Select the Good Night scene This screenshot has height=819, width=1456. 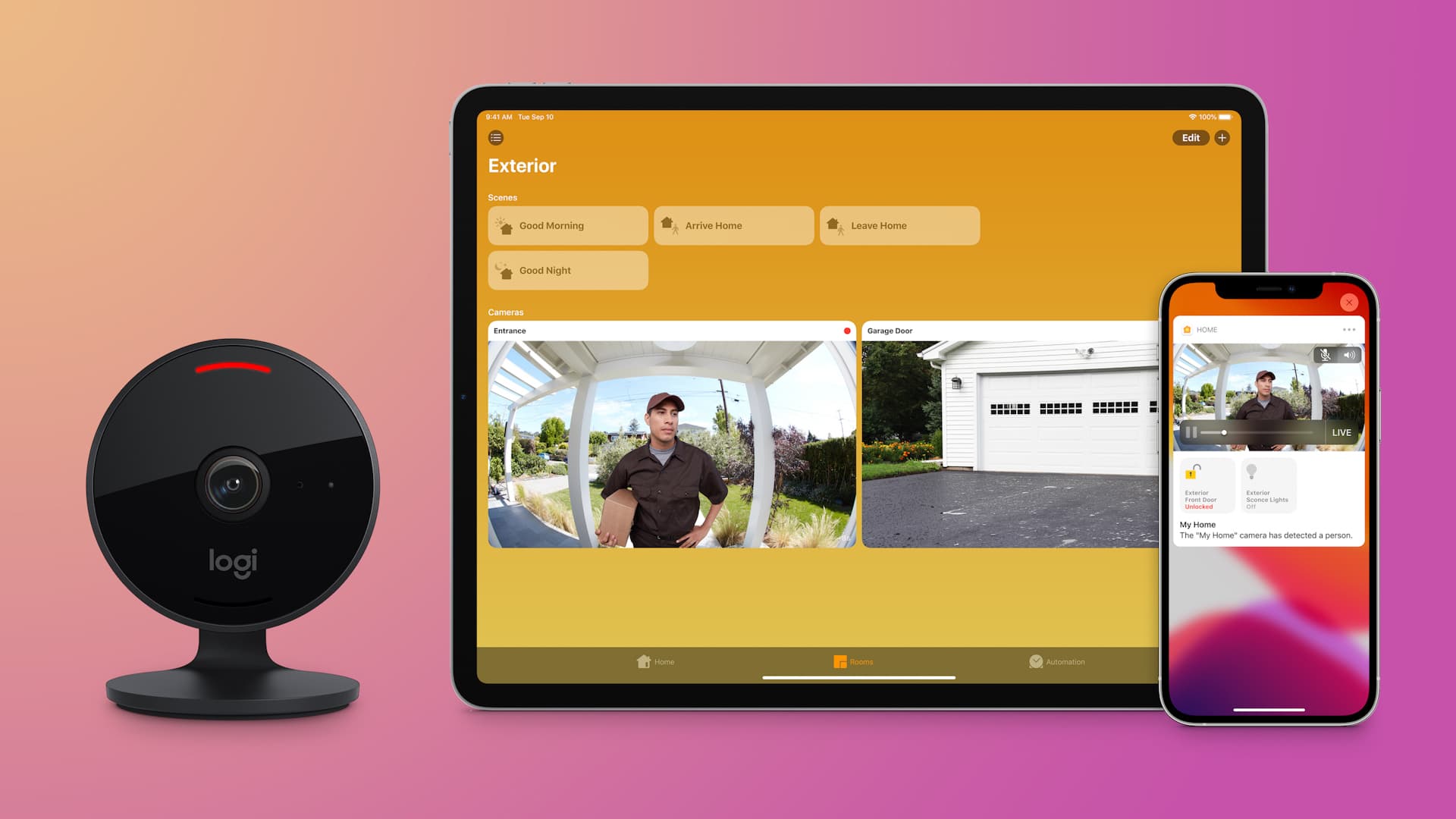click(567, 270)
